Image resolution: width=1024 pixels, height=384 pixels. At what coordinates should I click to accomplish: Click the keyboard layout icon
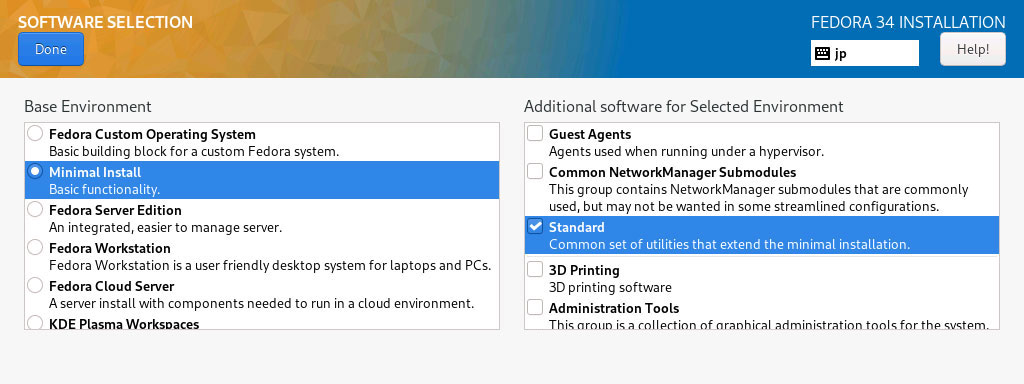tap(822, 54)
